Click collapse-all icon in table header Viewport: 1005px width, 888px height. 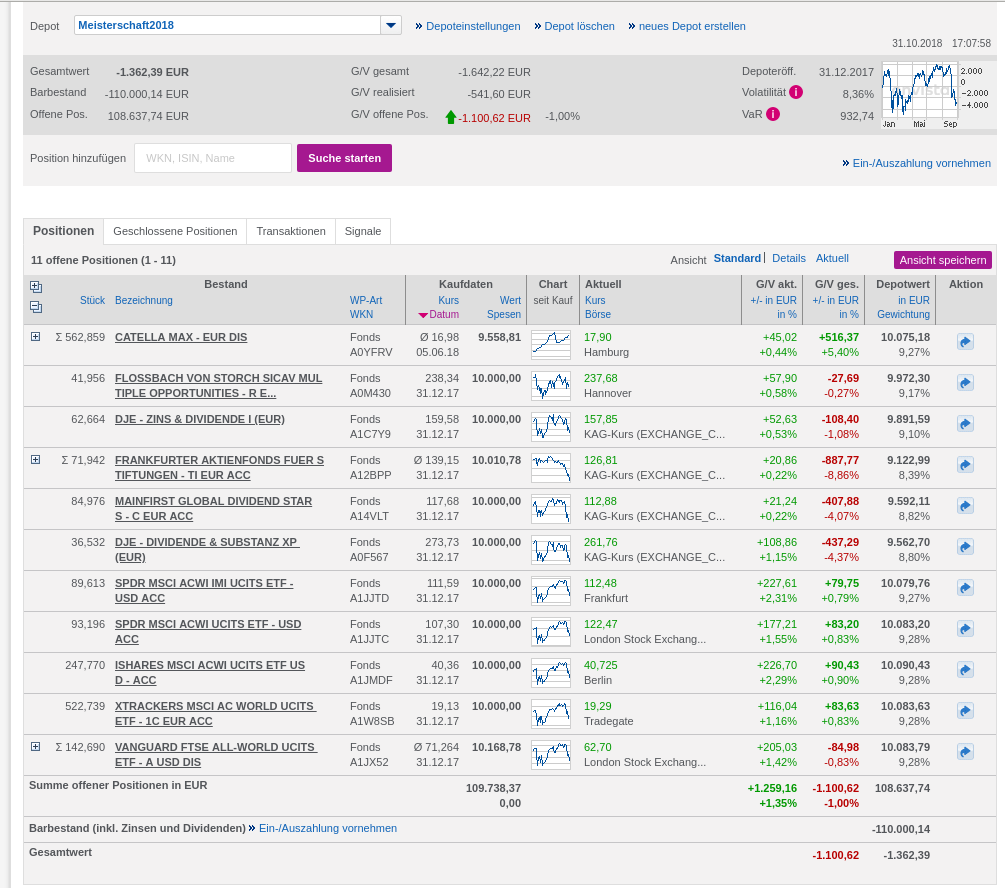pos(36,307)
